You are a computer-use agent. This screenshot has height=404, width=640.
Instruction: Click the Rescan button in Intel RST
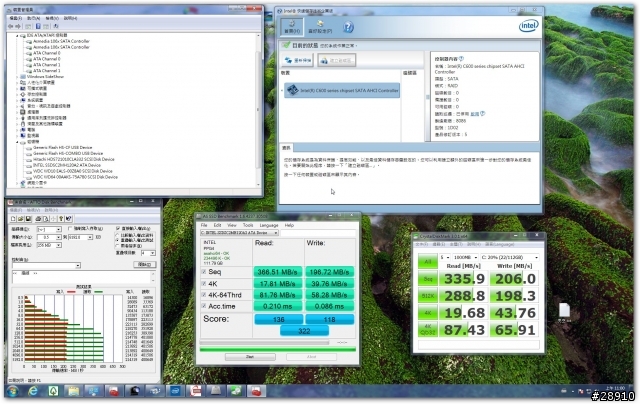(x=298, y=60)
